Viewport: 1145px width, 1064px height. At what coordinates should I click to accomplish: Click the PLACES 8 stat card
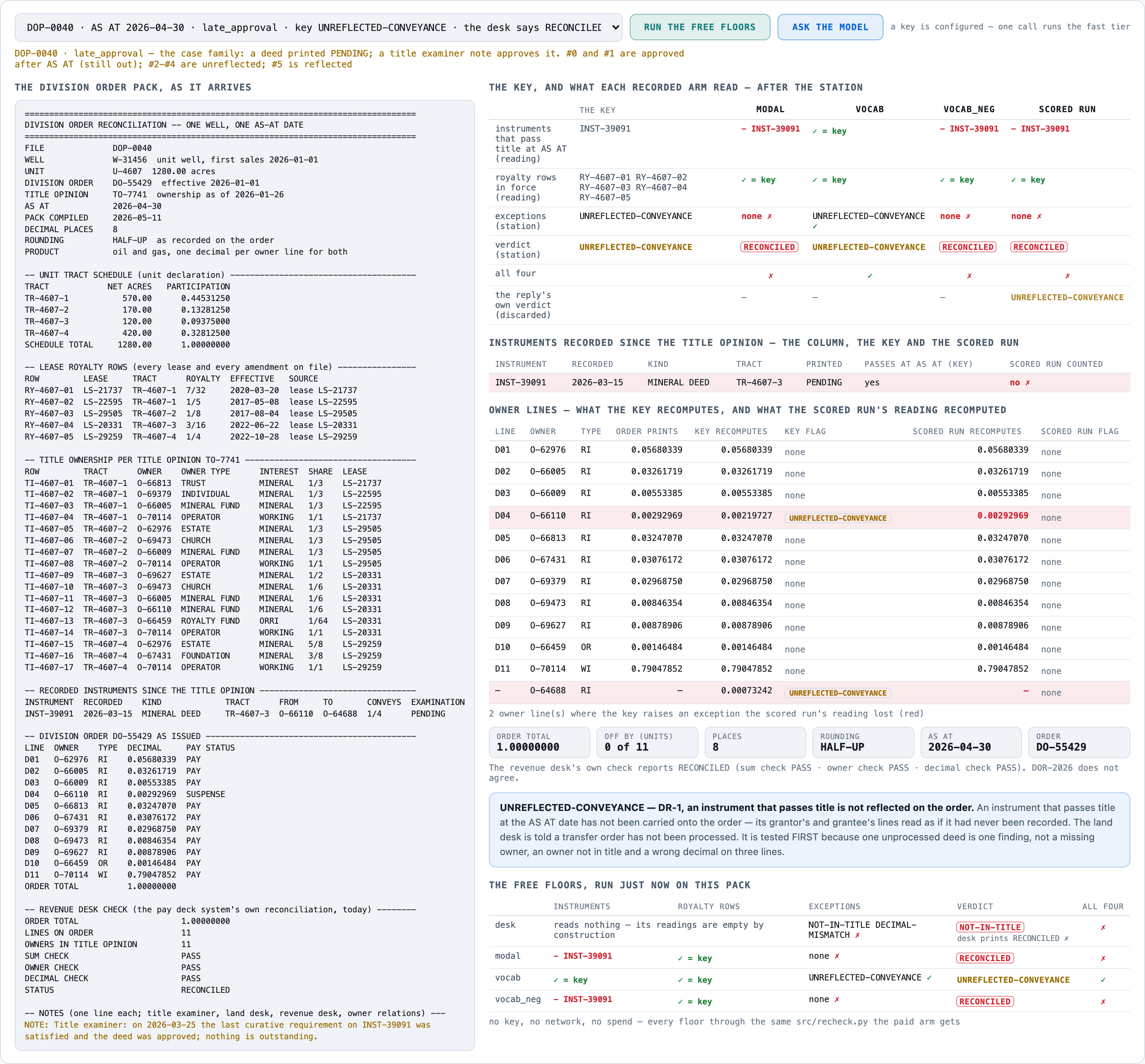pyautogui.click(x=755, y=742)
